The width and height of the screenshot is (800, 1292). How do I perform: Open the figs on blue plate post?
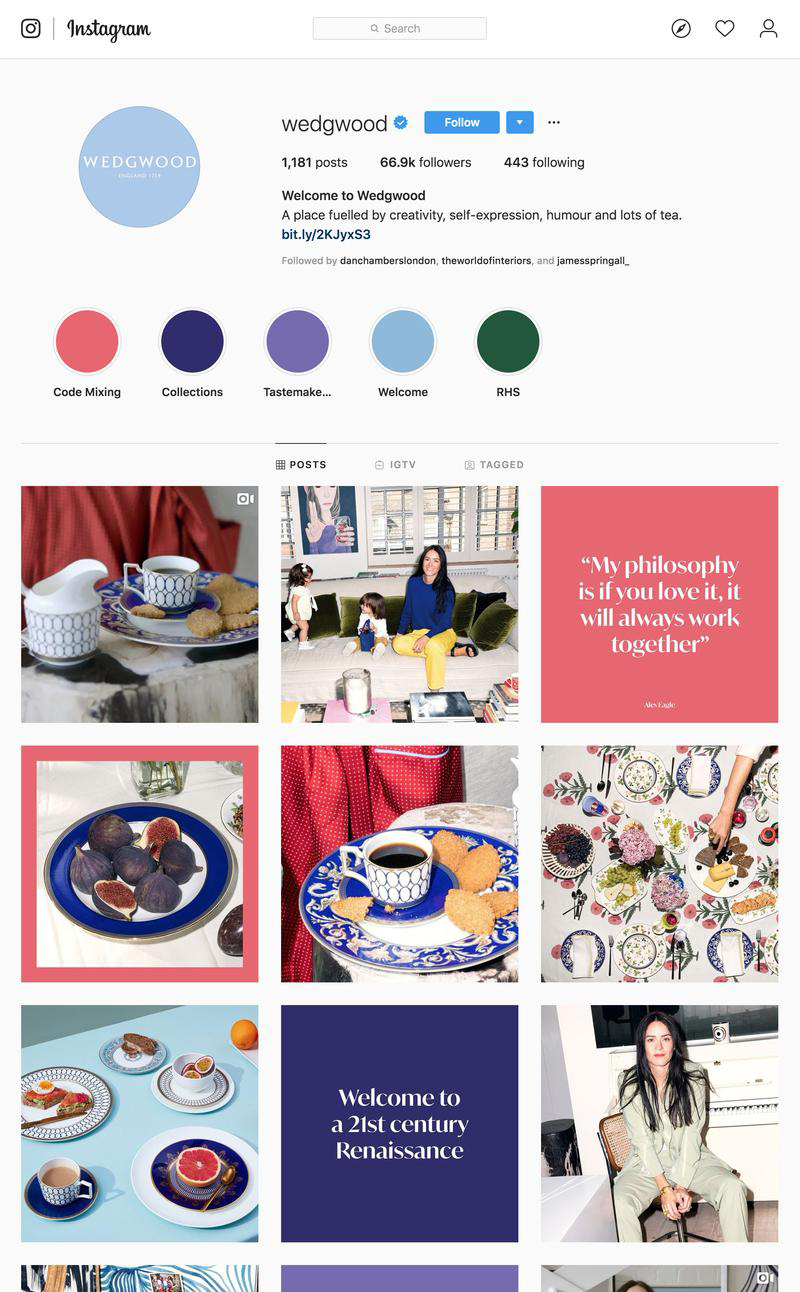(140, 864)
